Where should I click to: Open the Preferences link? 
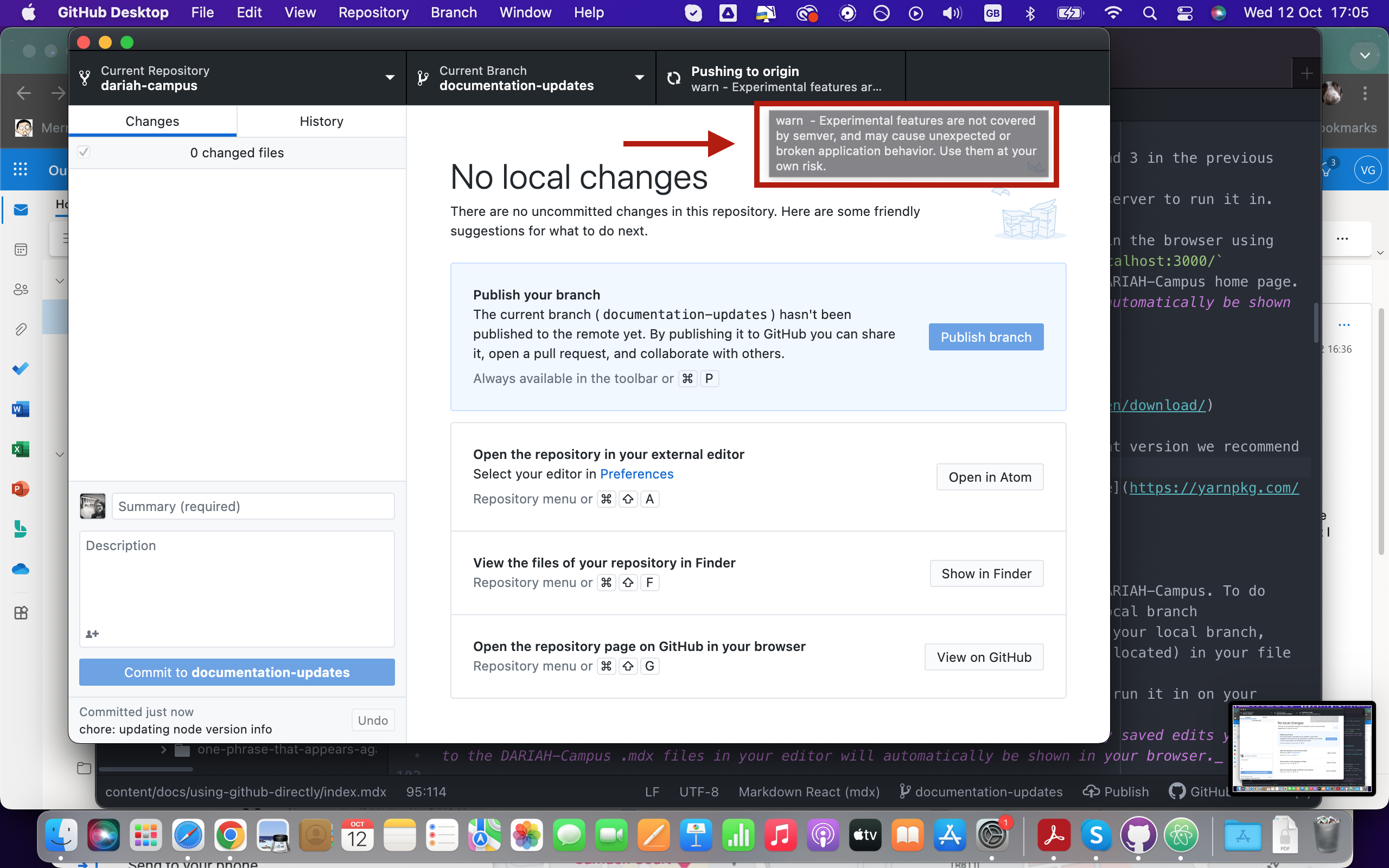point(636,474)
